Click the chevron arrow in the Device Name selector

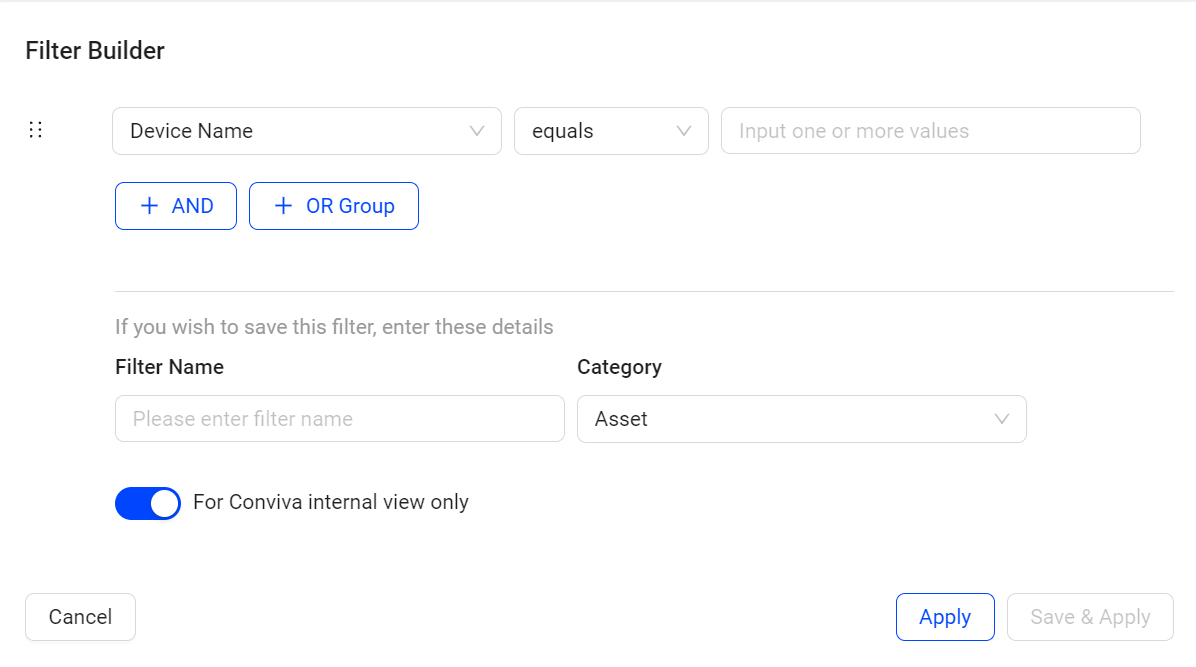coord(477,131)
